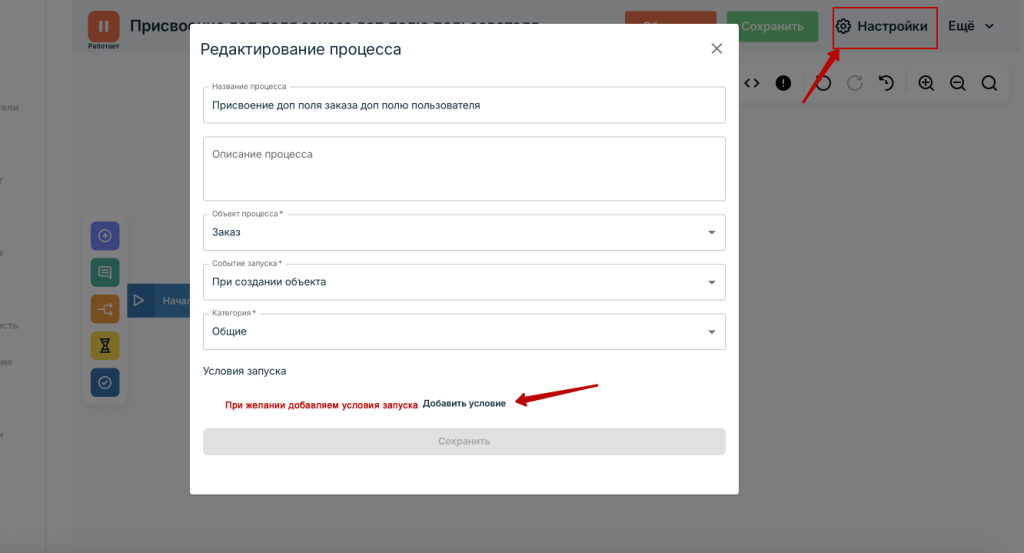Select the purple arrow-circle block tool

click(105, 236)
